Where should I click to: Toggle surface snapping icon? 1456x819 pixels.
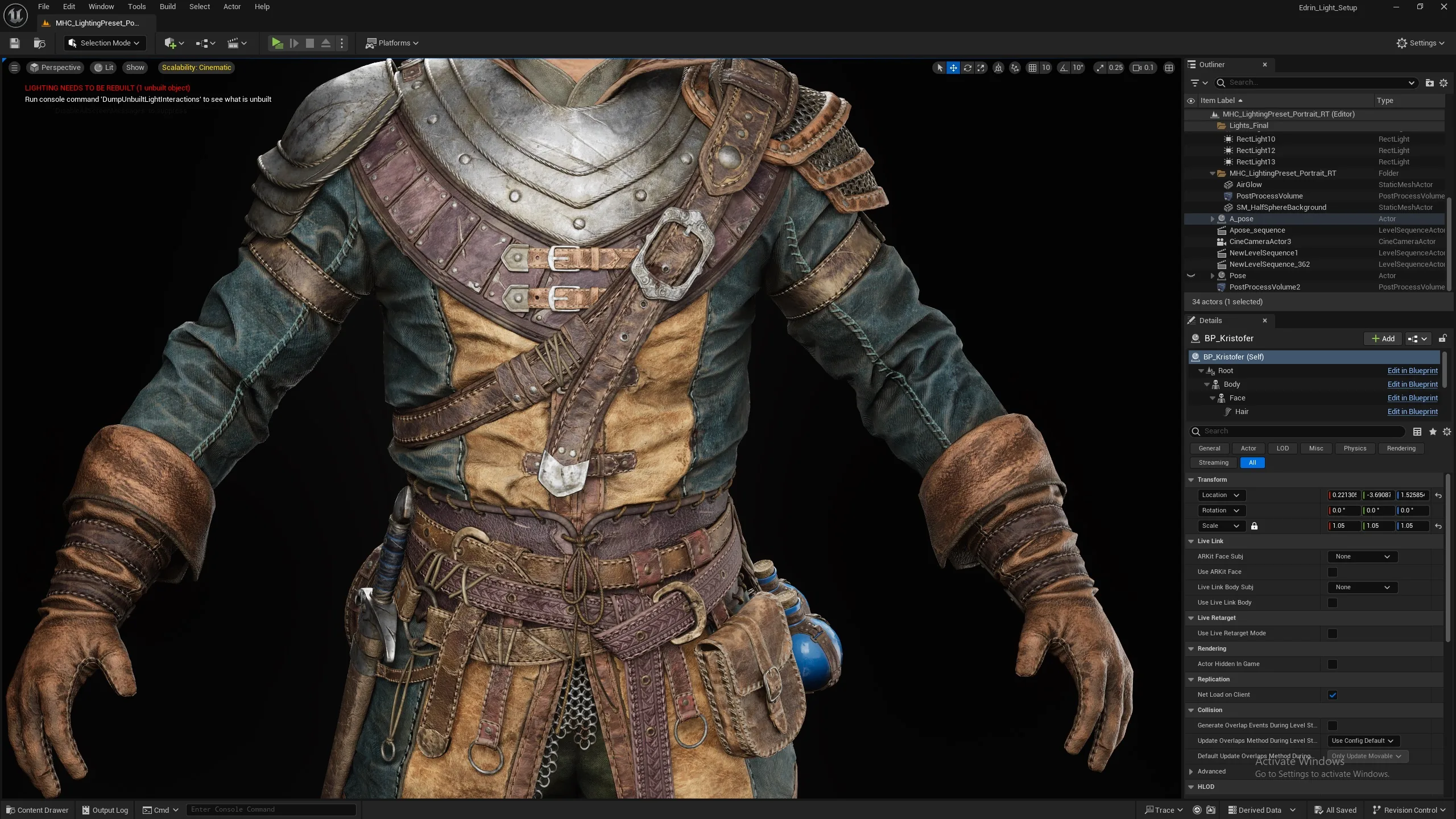[x=1015, y=68]
